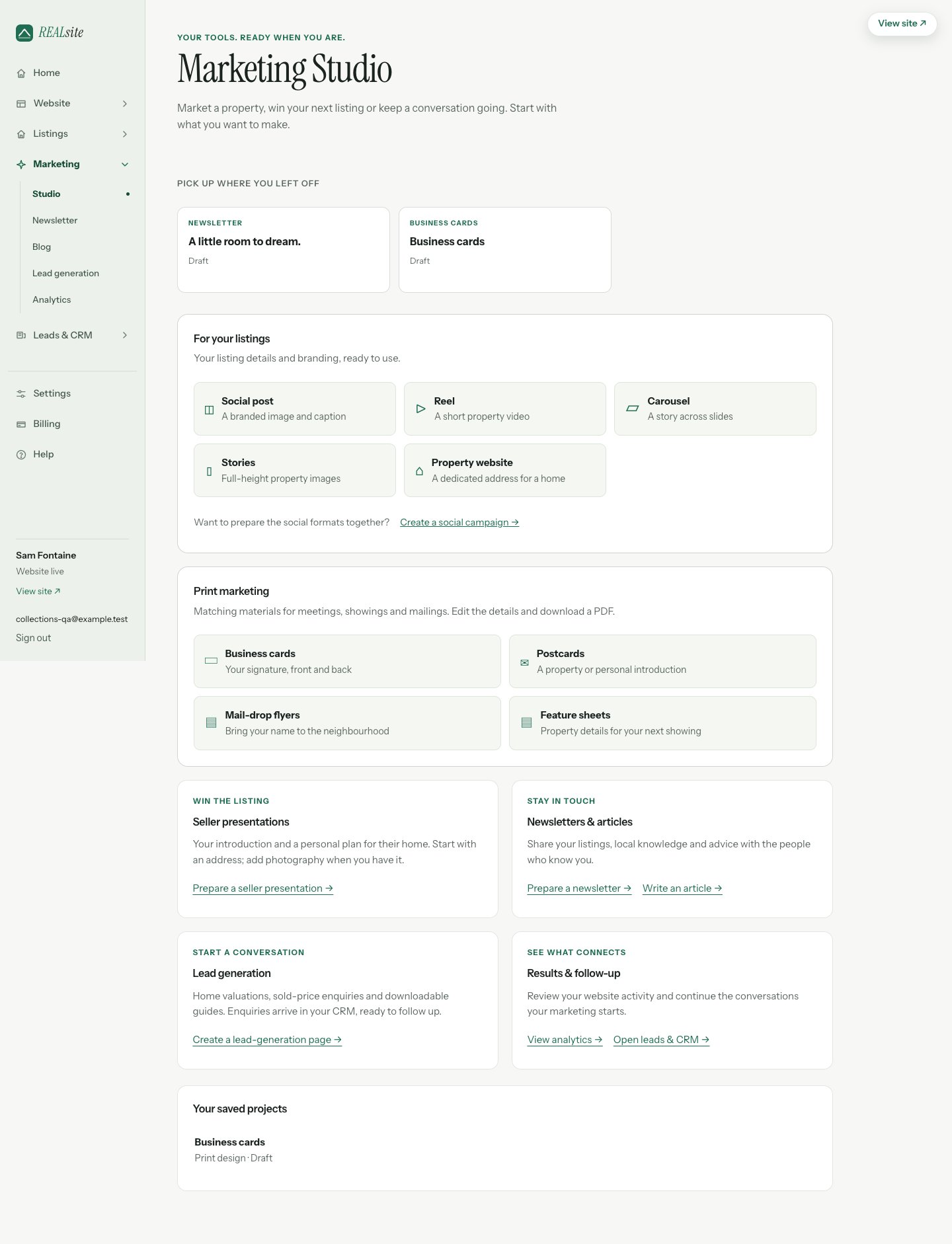The image size is (952, 1244).
Task: Click the Billing card icon
Action: coord(21,424)
